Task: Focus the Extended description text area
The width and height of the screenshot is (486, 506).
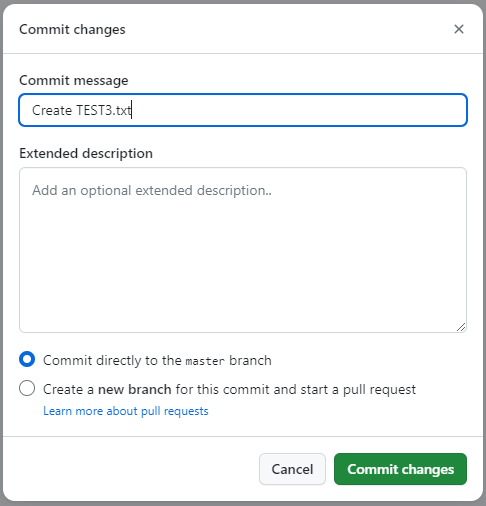Action: click(x=243, y=250)
